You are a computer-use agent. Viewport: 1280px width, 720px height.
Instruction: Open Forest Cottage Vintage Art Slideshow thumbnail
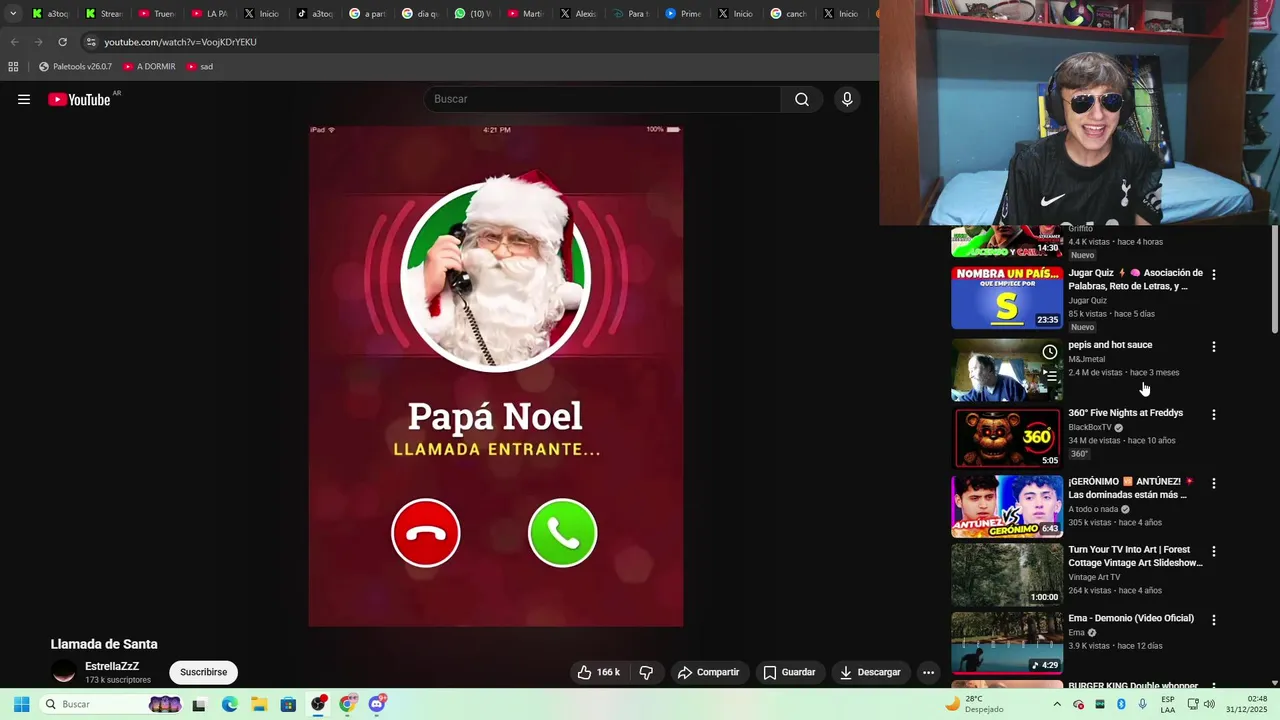point(1007,575)
